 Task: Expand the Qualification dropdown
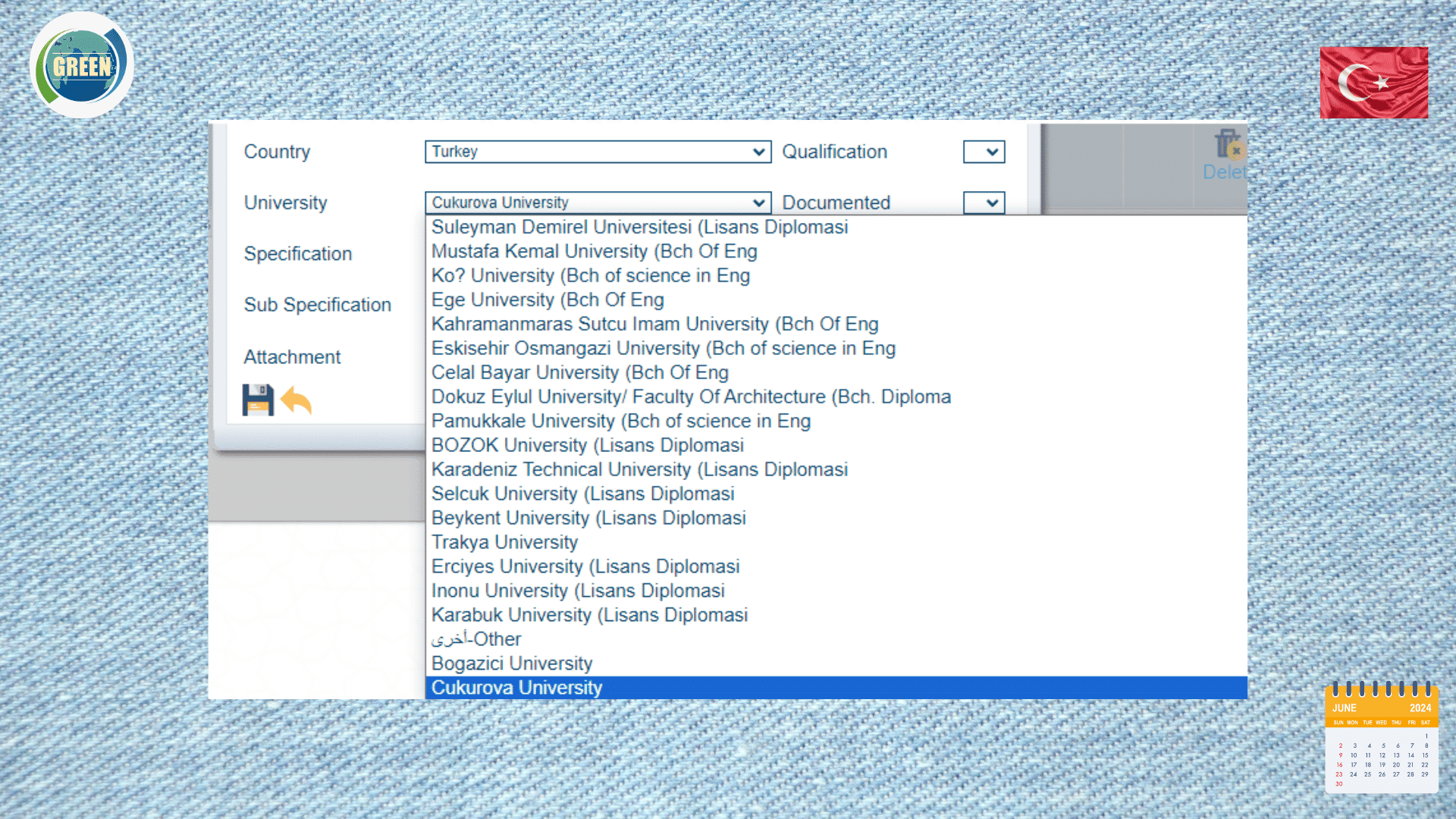pyautogui.click(x=984, y=152)
